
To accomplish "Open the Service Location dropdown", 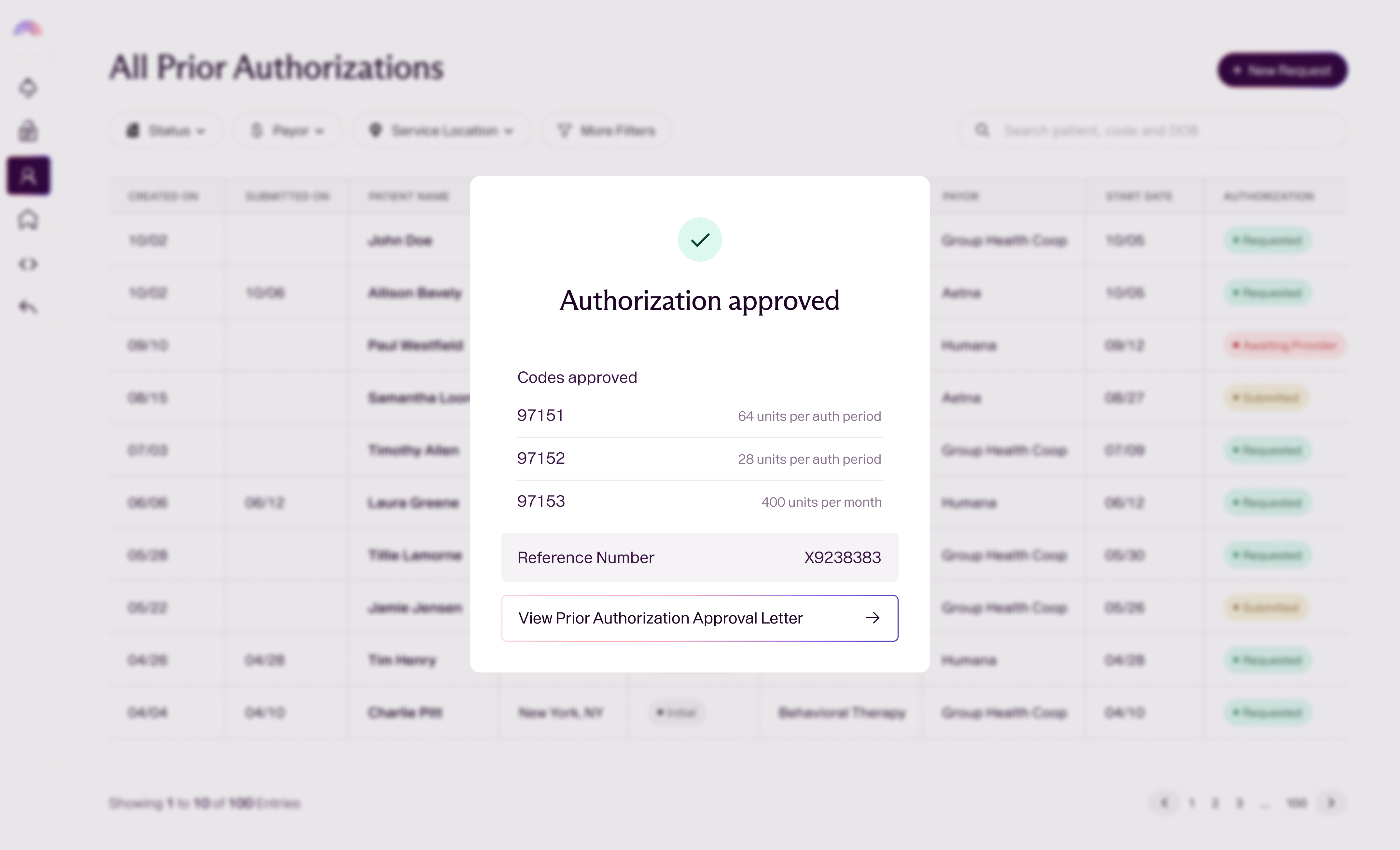I will point(441,130).
